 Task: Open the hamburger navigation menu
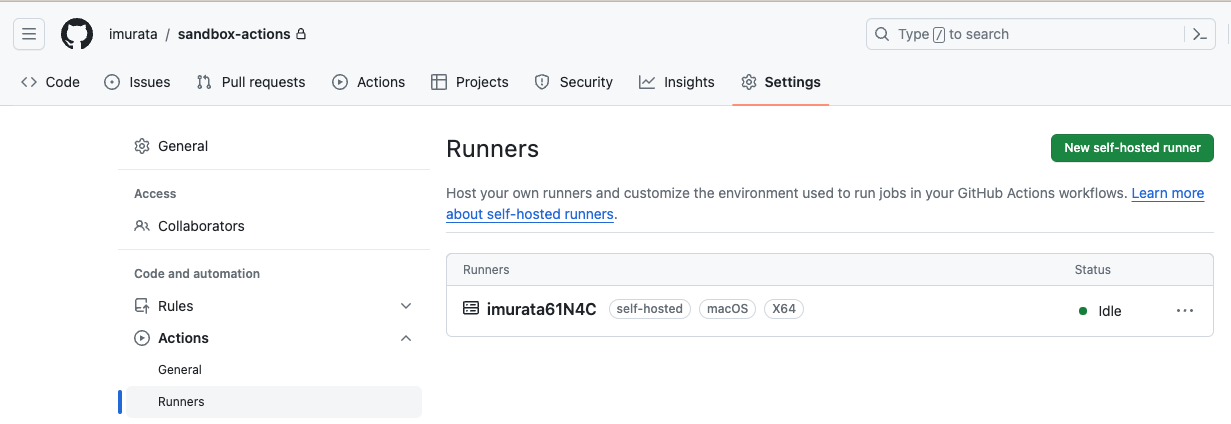29,34
